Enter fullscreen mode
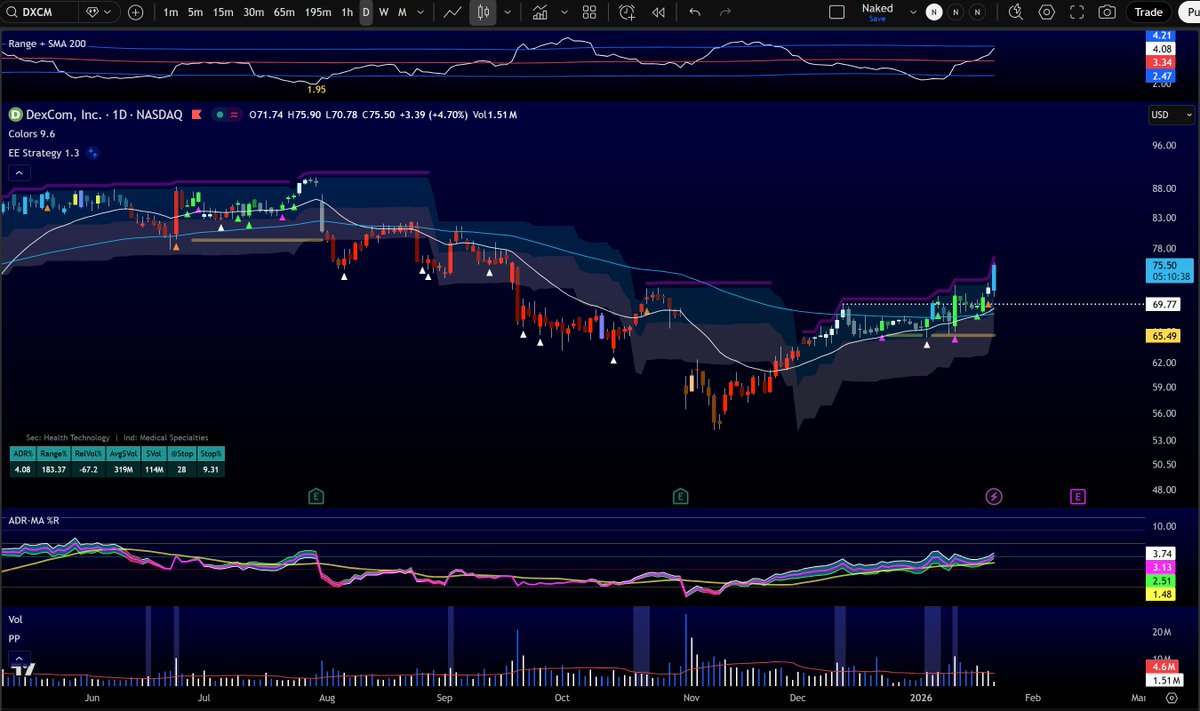 tap(1076, 12)
